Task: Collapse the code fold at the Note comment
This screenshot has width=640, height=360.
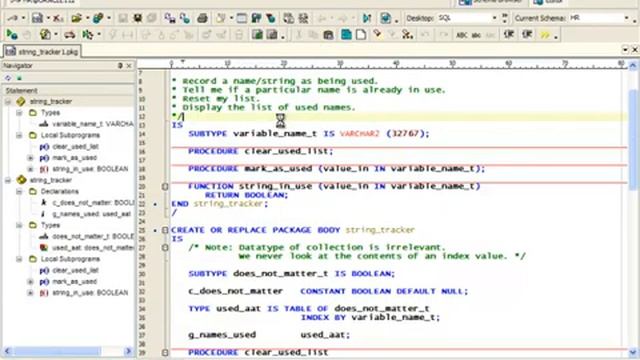Action: [165, 247]
